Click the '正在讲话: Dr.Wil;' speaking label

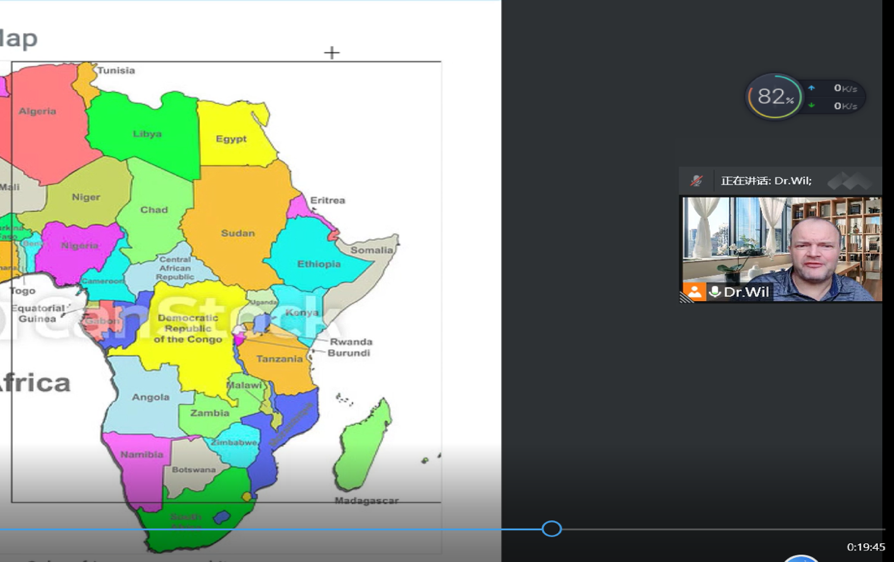[x=766, y=181]
